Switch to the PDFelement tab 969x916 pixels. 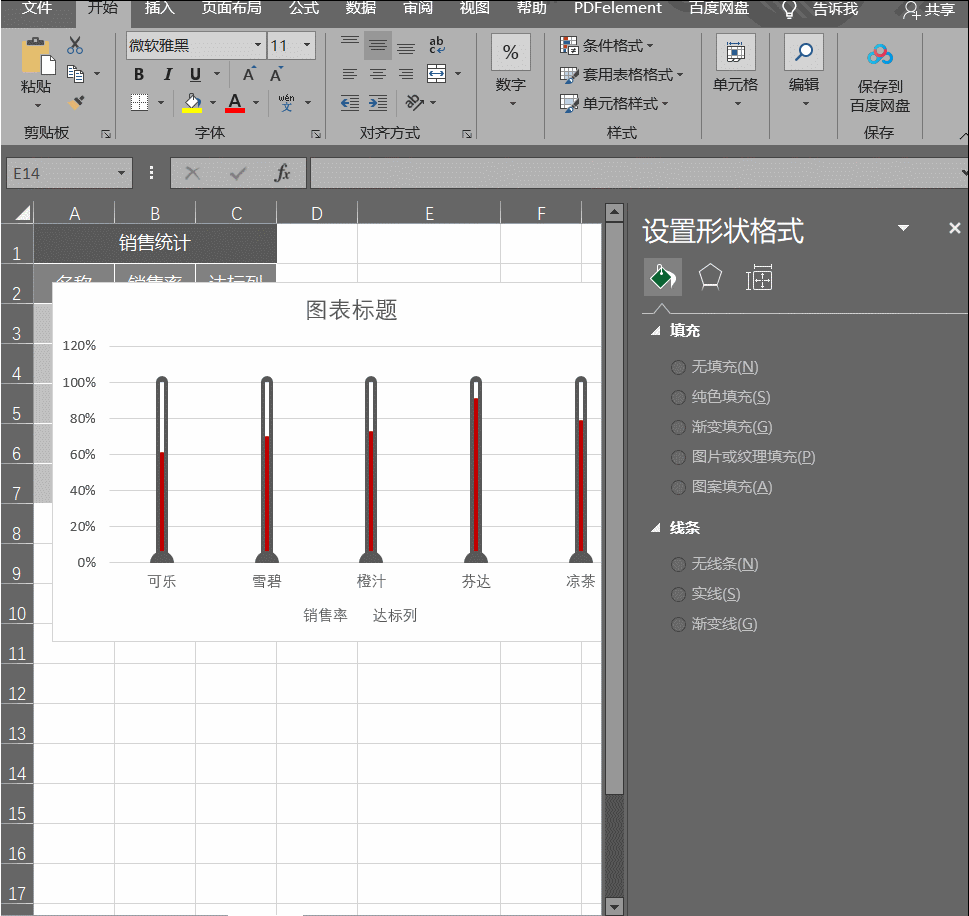(617, 9)
